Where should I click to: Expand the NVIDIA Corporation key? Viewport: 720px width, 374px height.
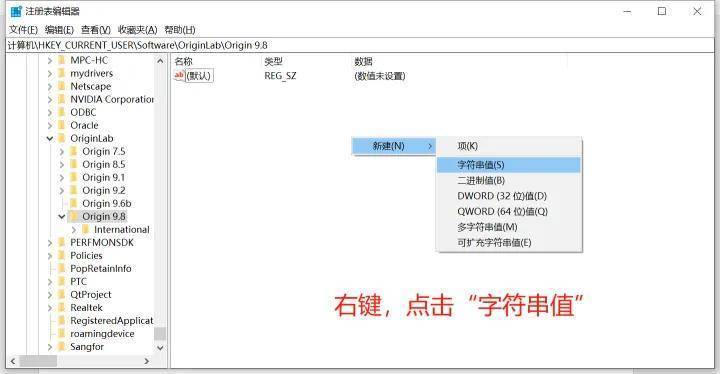tap(50, 99)
